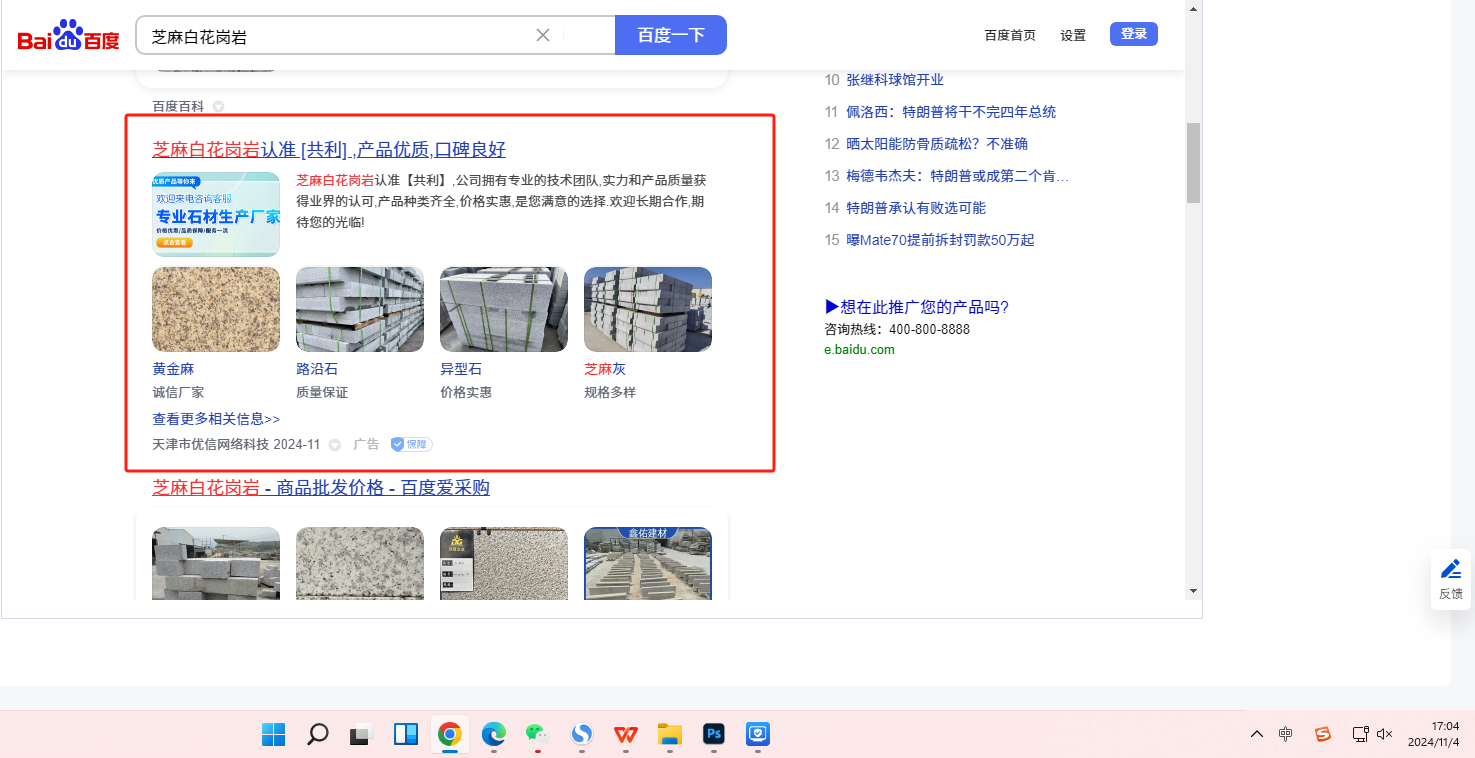Open the 百度首页 link

(x=1010, y=35)
